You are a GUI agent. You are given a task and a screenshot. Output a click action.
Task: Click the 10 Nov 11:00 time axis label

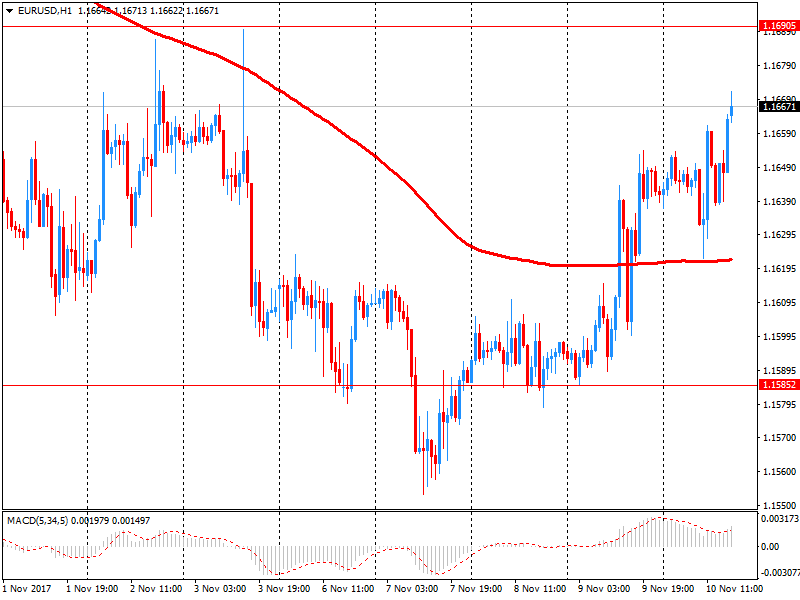coord(734,588)
